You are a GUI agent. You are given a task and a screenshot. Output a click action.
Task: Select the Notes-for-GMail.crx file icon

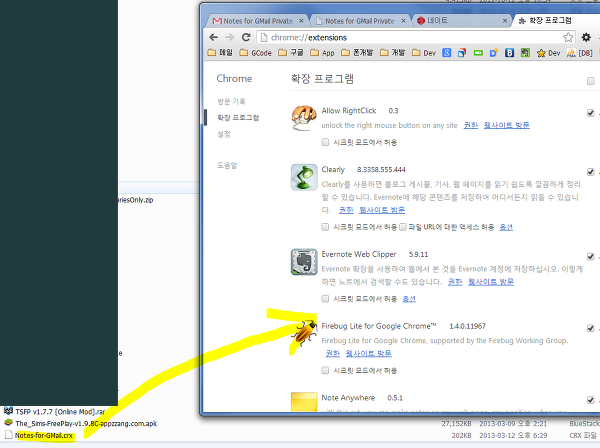tap(8, 435)
